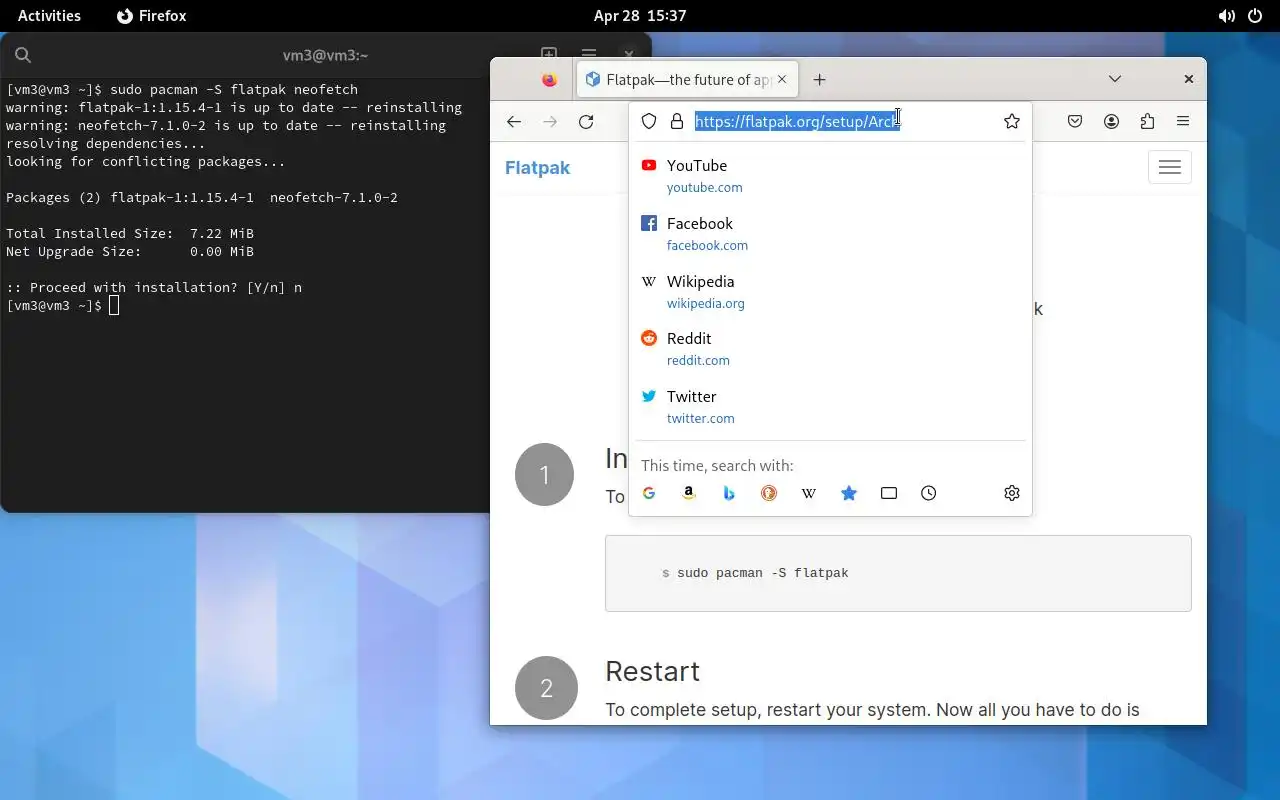Viewport: 1280px width, 800px height.
Task: Search this time with Wikipedia icon
Action: click(809, 493)
